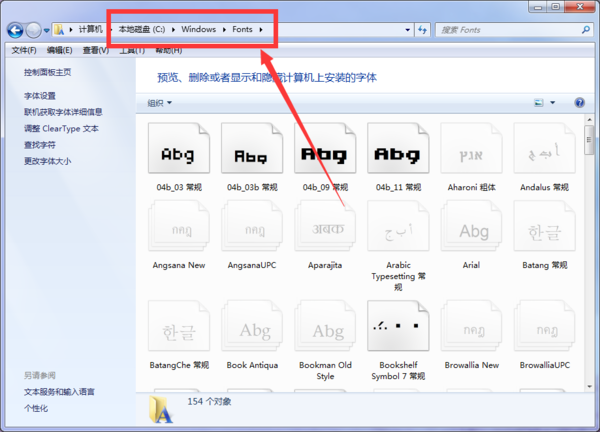The width and height of the screenshot is (600, 432).
Task: Open 控制面板主页 link
Action: point(47,72)
